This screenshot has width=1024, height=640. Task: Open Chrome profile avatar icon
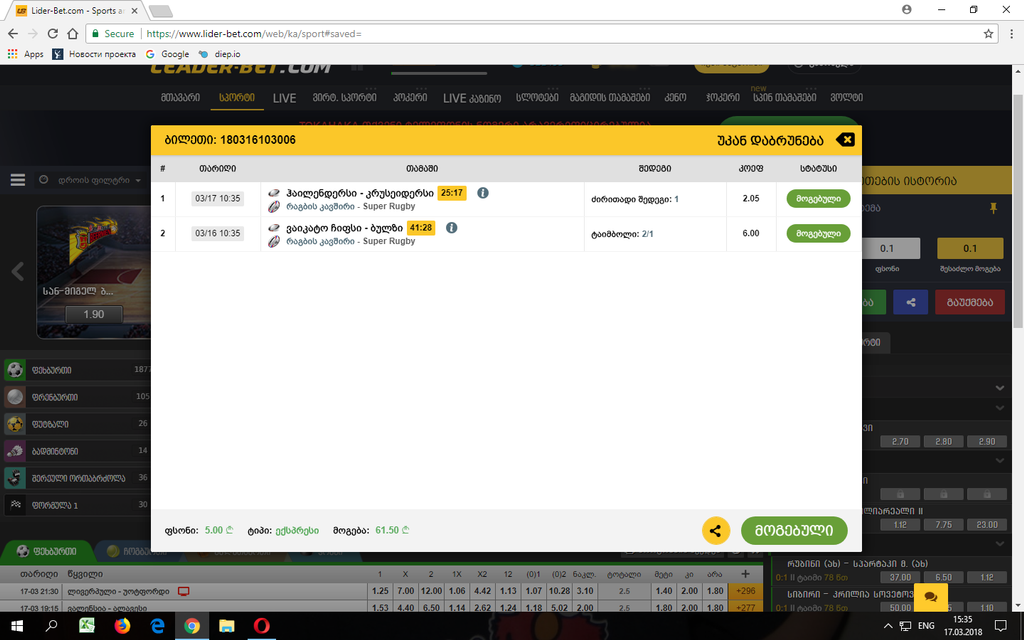click(x=906, y=9)
